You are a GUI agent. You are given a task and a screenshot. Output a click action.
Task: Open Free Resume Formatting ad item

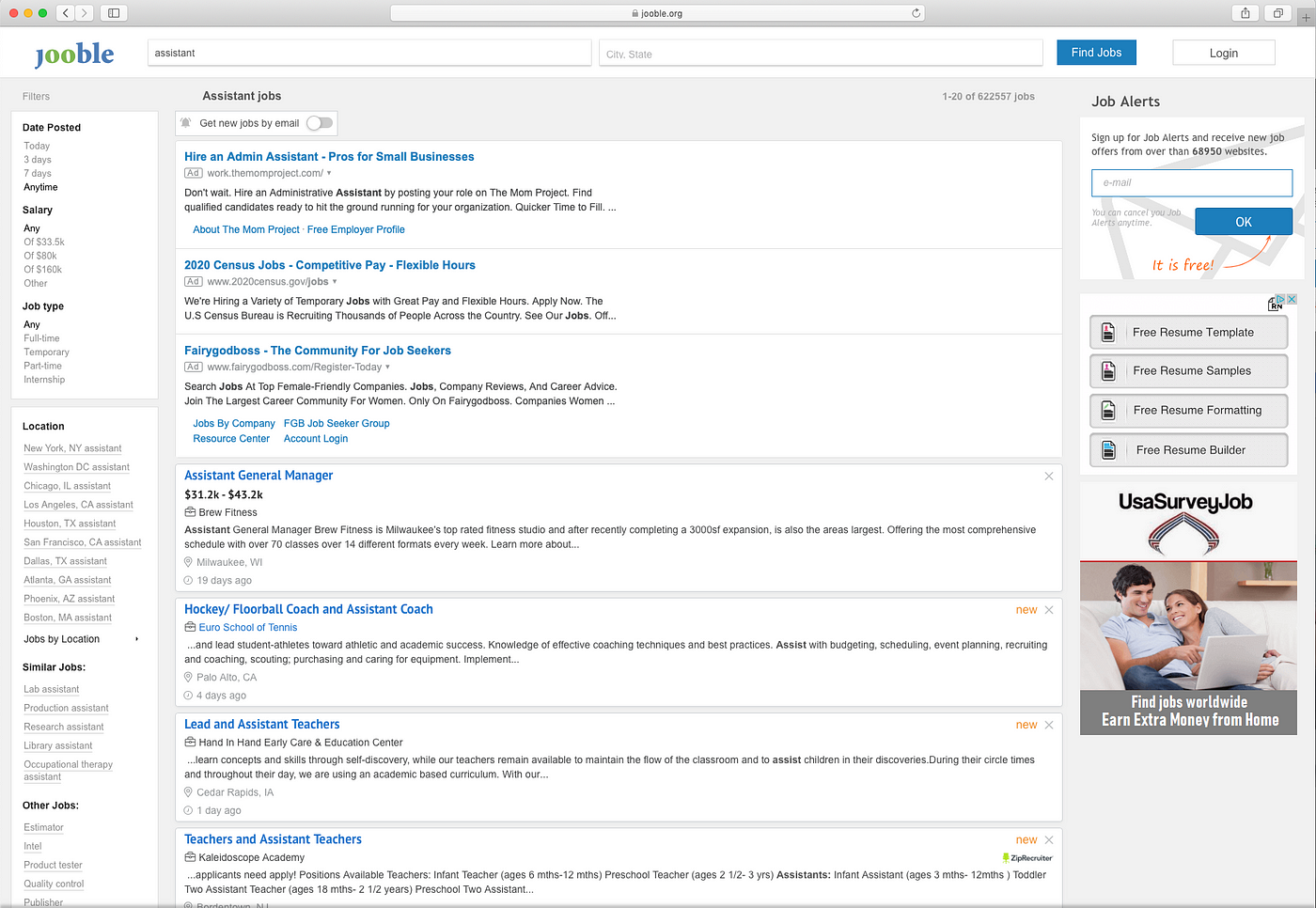click(1188, 411)
